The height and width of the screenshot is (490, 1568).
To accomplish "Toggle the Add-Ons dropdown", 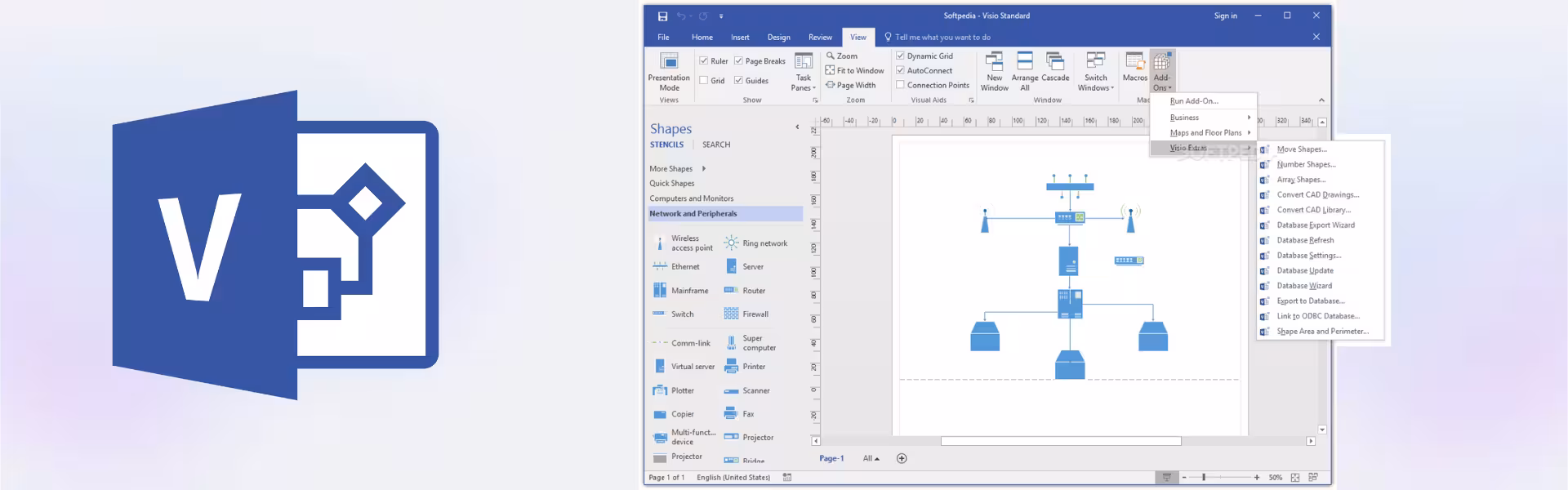I will pos(1162,72).
